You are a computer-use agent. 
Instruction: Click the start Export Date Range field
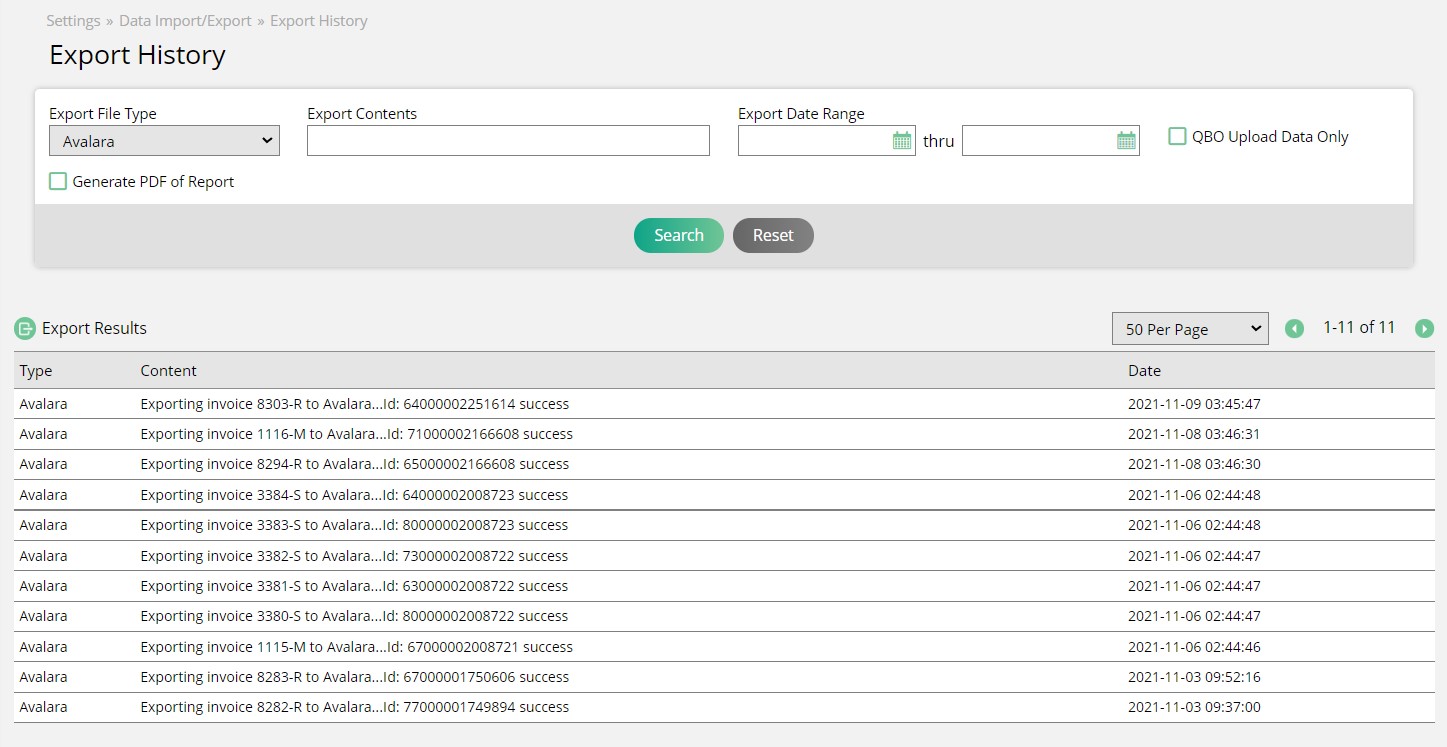point(813,141)
